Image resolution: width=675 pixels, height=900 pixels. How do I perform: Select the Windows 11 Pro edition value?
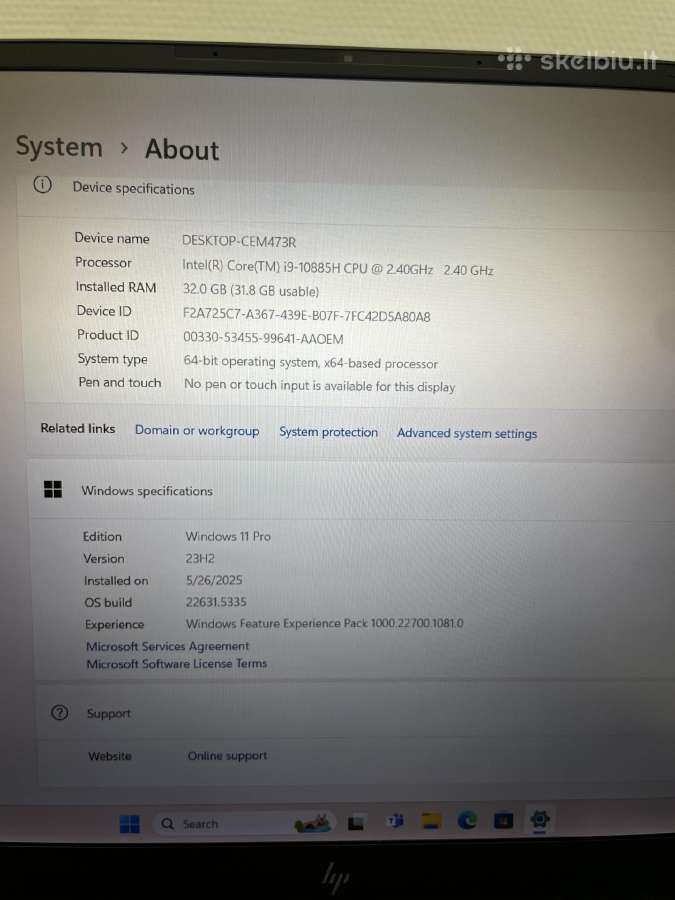tap(228, 536)
